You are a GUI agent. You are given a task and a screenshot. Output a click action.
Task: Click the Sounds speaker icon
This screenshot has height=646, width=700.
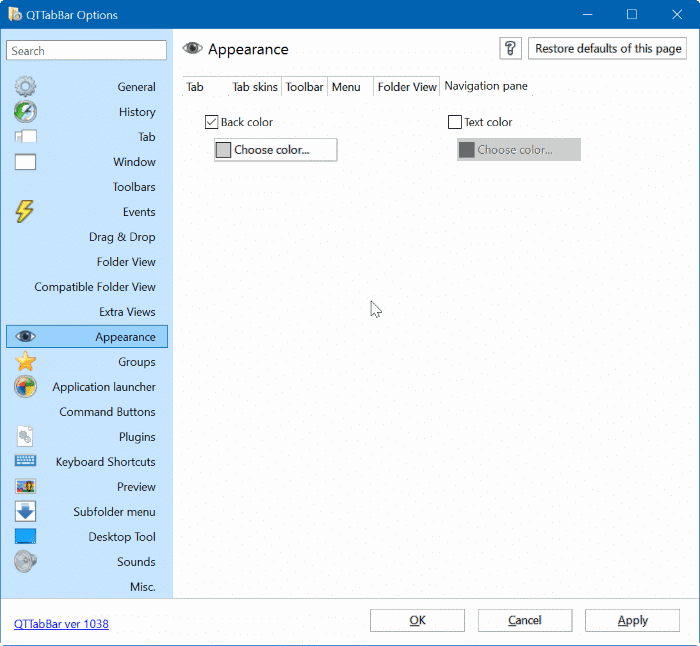point(25,561)
